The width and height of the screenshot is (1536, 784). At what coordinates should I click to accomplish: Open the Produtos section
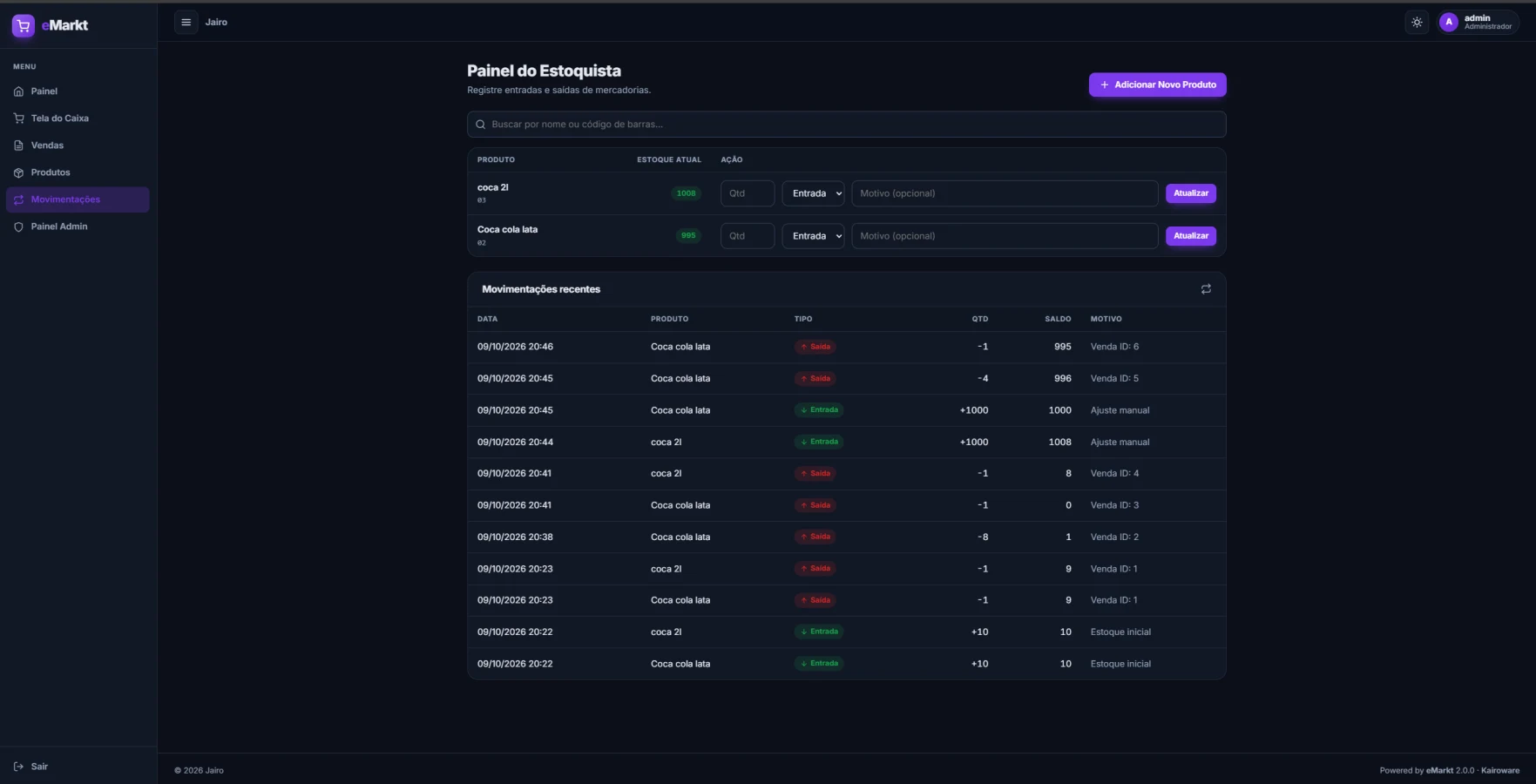tap(78, 172)
